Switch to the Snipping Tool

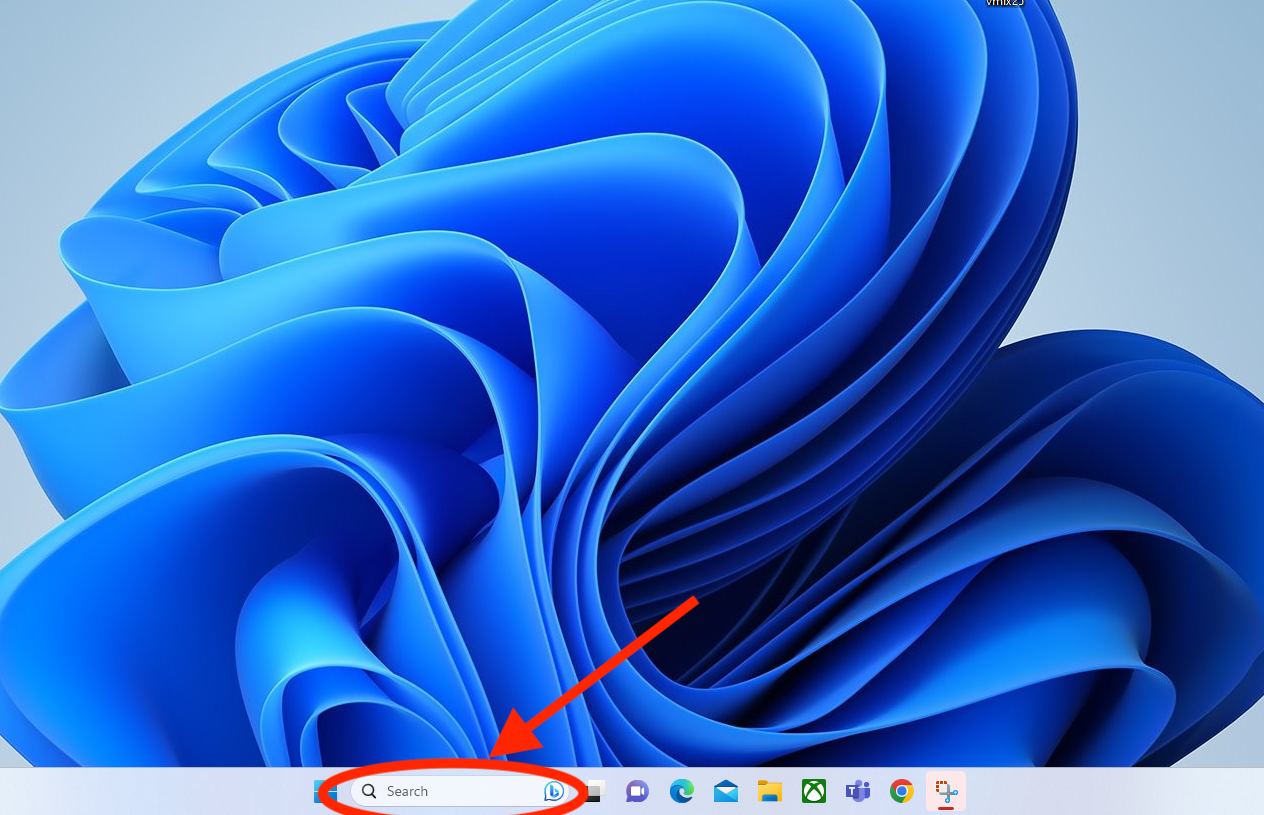[946, 791]
